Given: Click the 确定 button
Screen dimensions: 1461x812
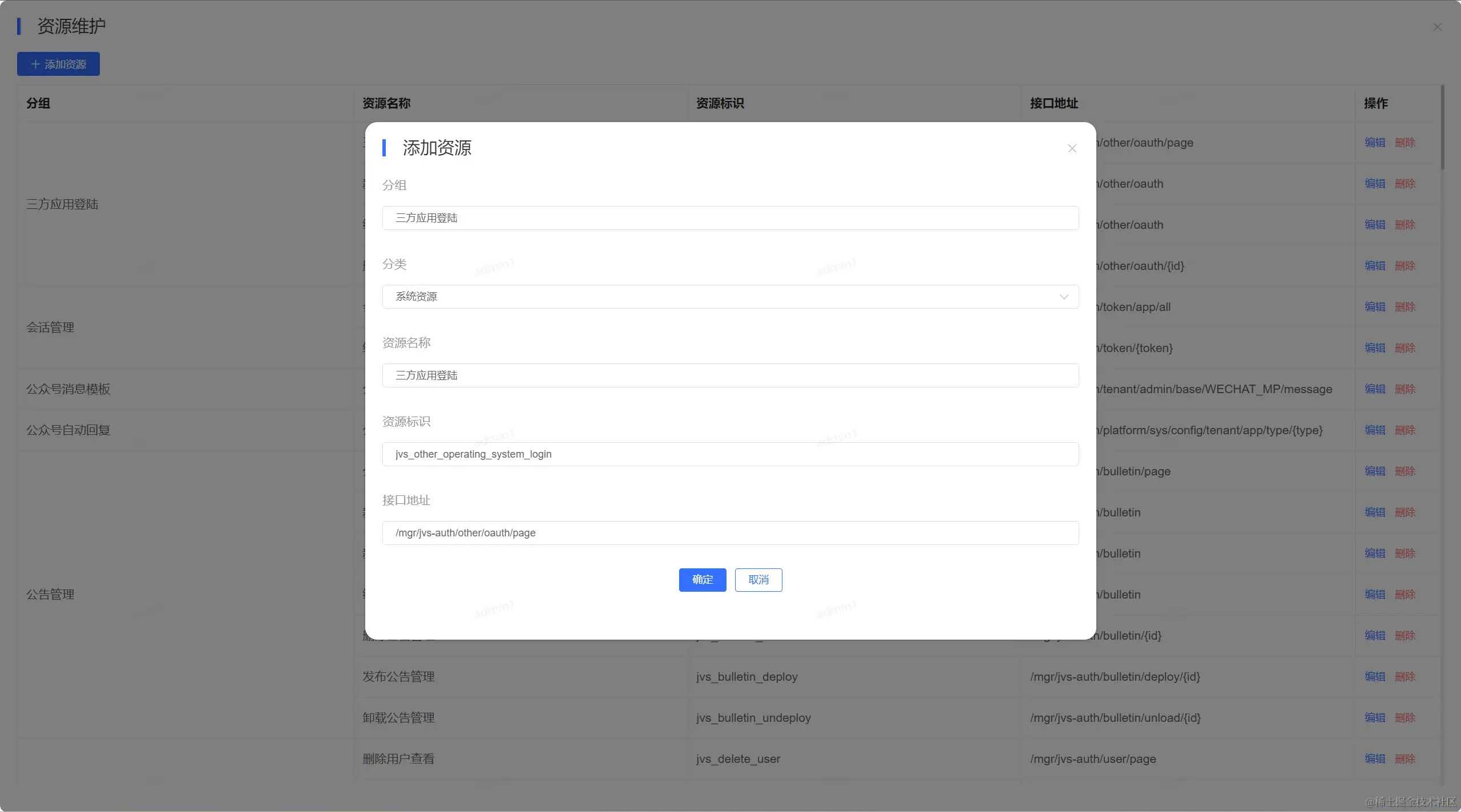Looking at the screenshot, I should pyautogui.click(x=702, y=580).
